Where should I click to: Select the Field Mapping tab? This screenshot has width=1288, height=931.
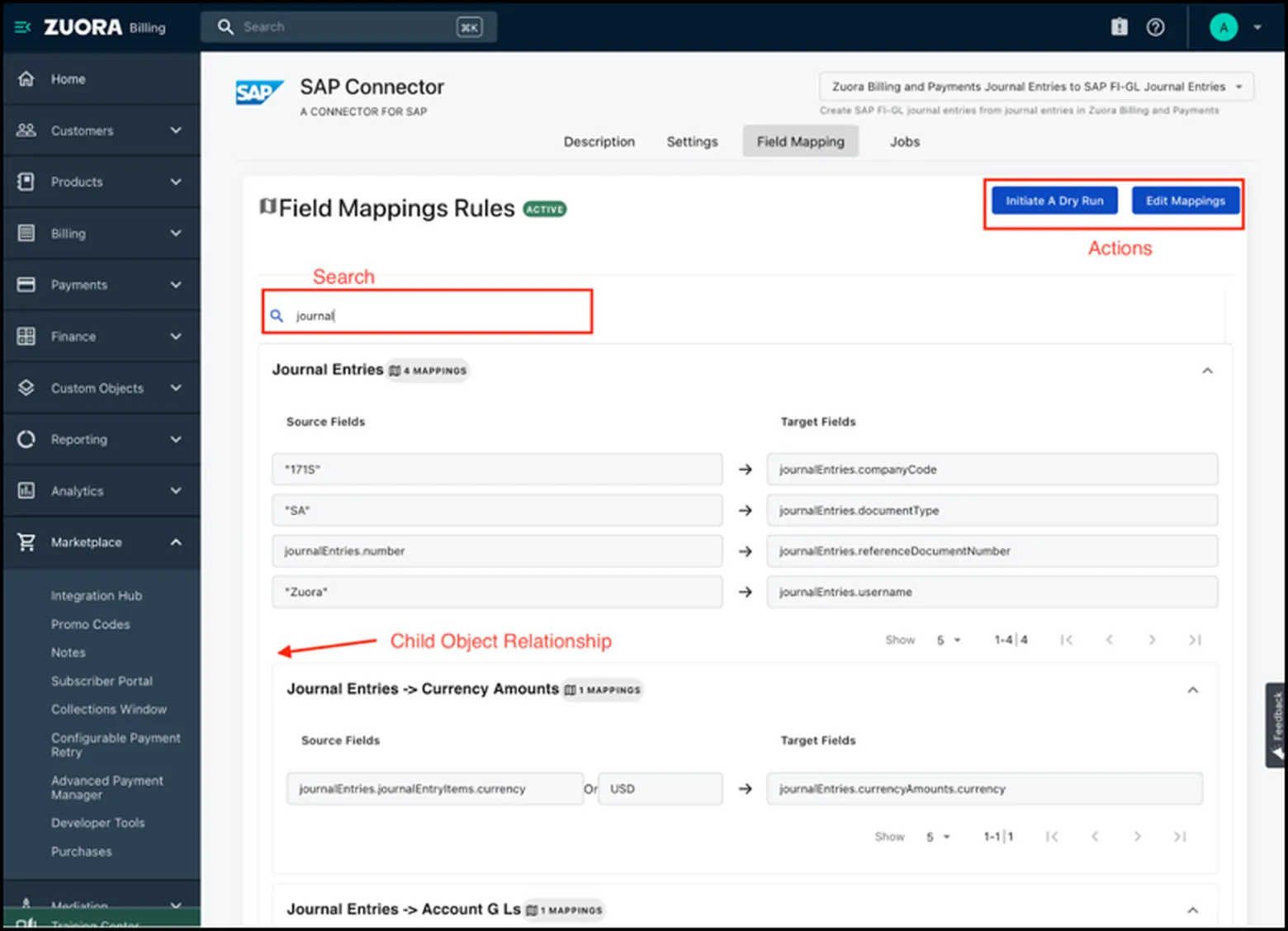[x=800, y=141]
